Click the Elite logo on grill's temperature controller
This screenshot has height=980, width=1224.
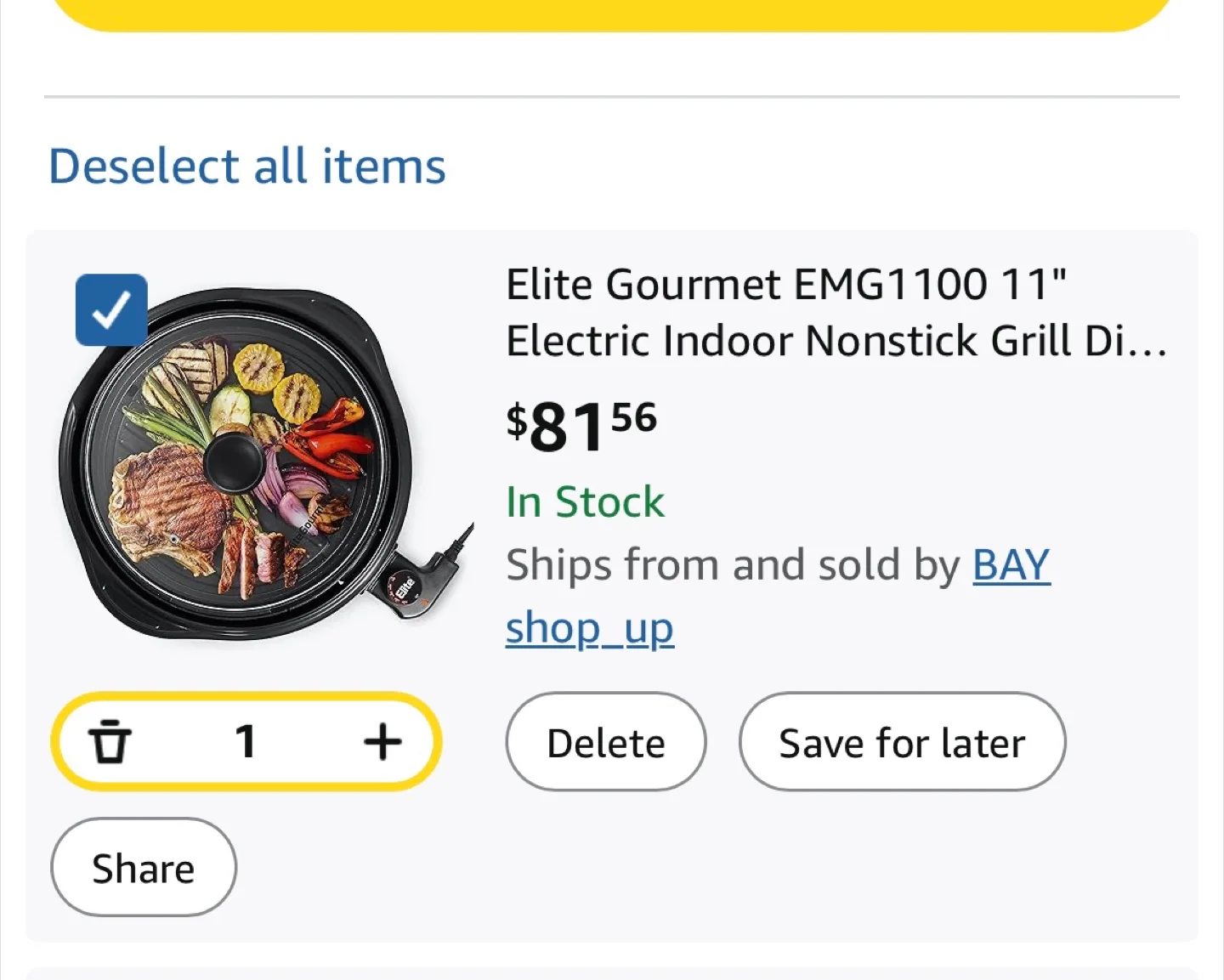click(405, 587)
